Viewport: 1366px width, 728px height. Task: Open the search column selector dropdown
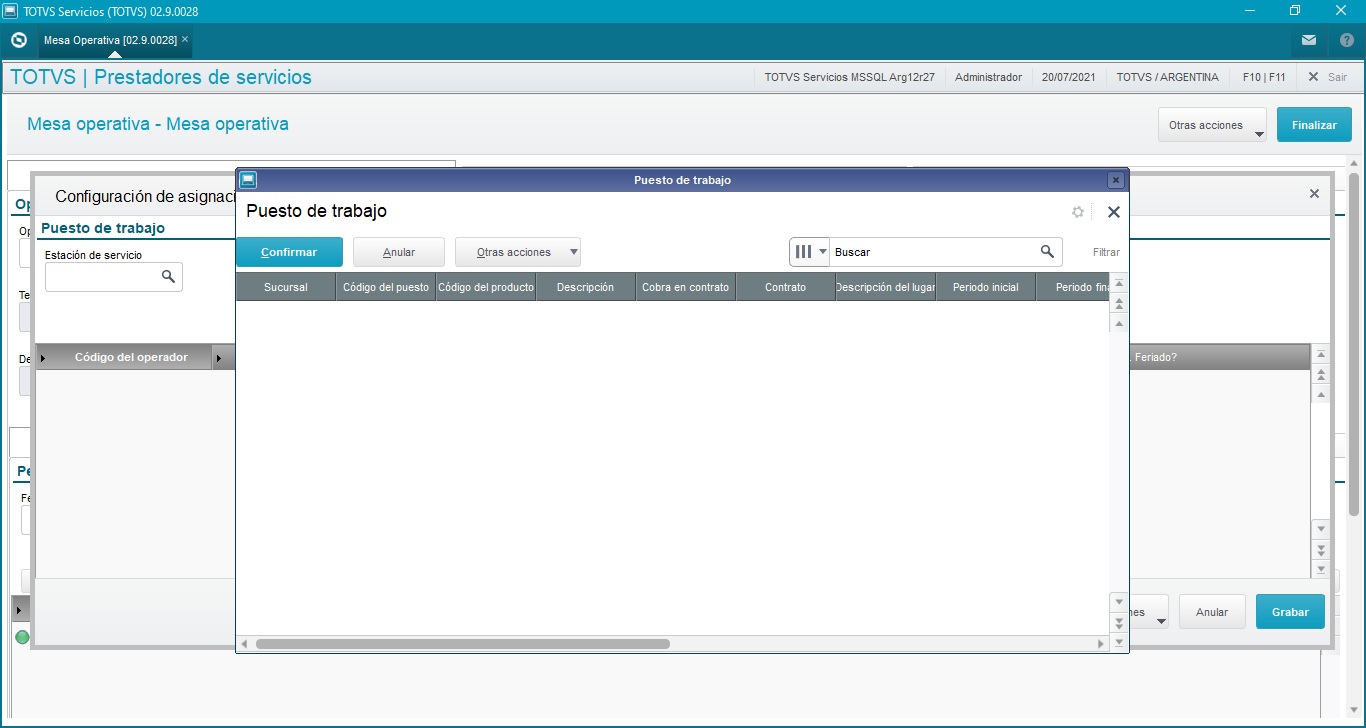(x=810, y=252)
